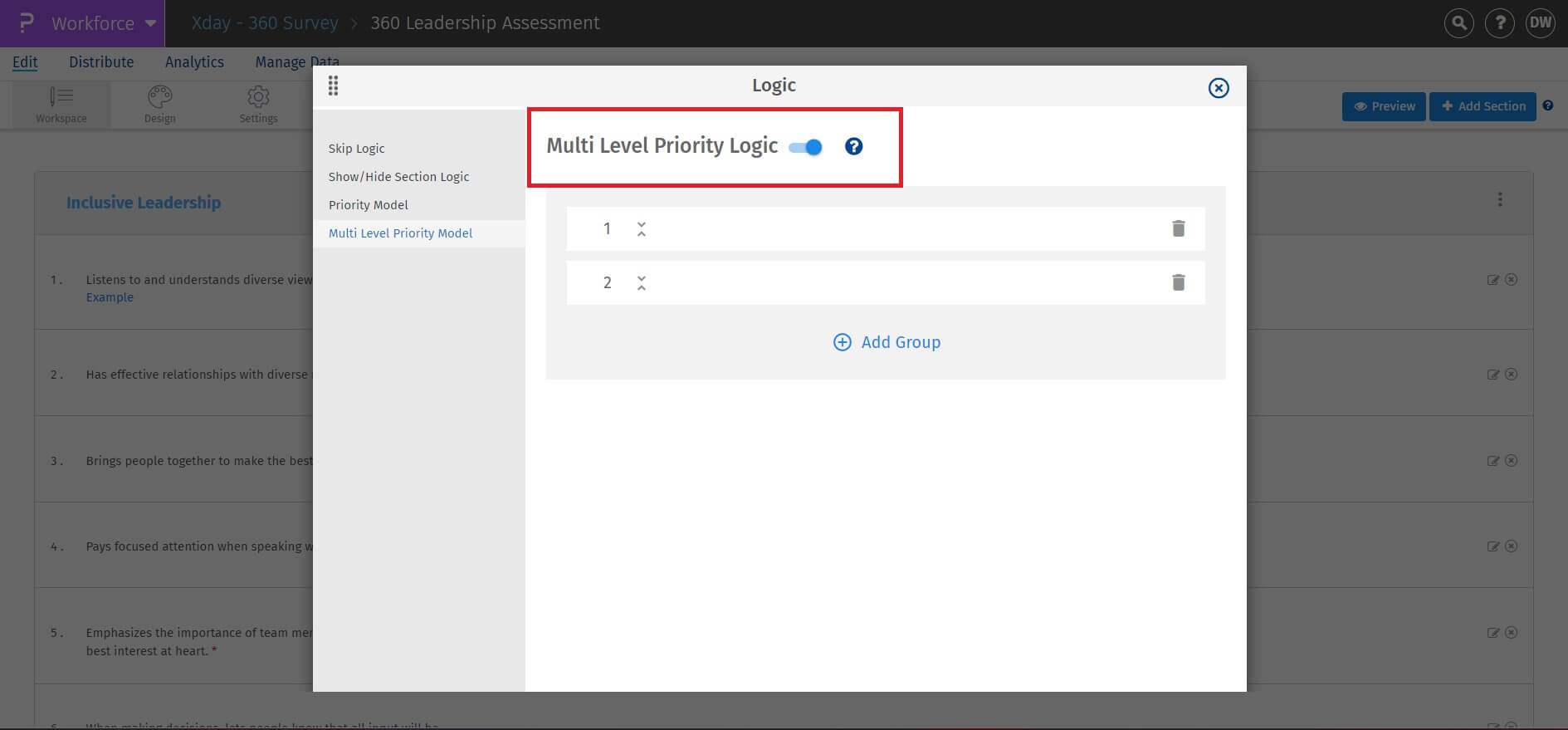Open the Inclusive Leadership section options menu
The image size is (1568, 730).
(x=1499, y=200)
